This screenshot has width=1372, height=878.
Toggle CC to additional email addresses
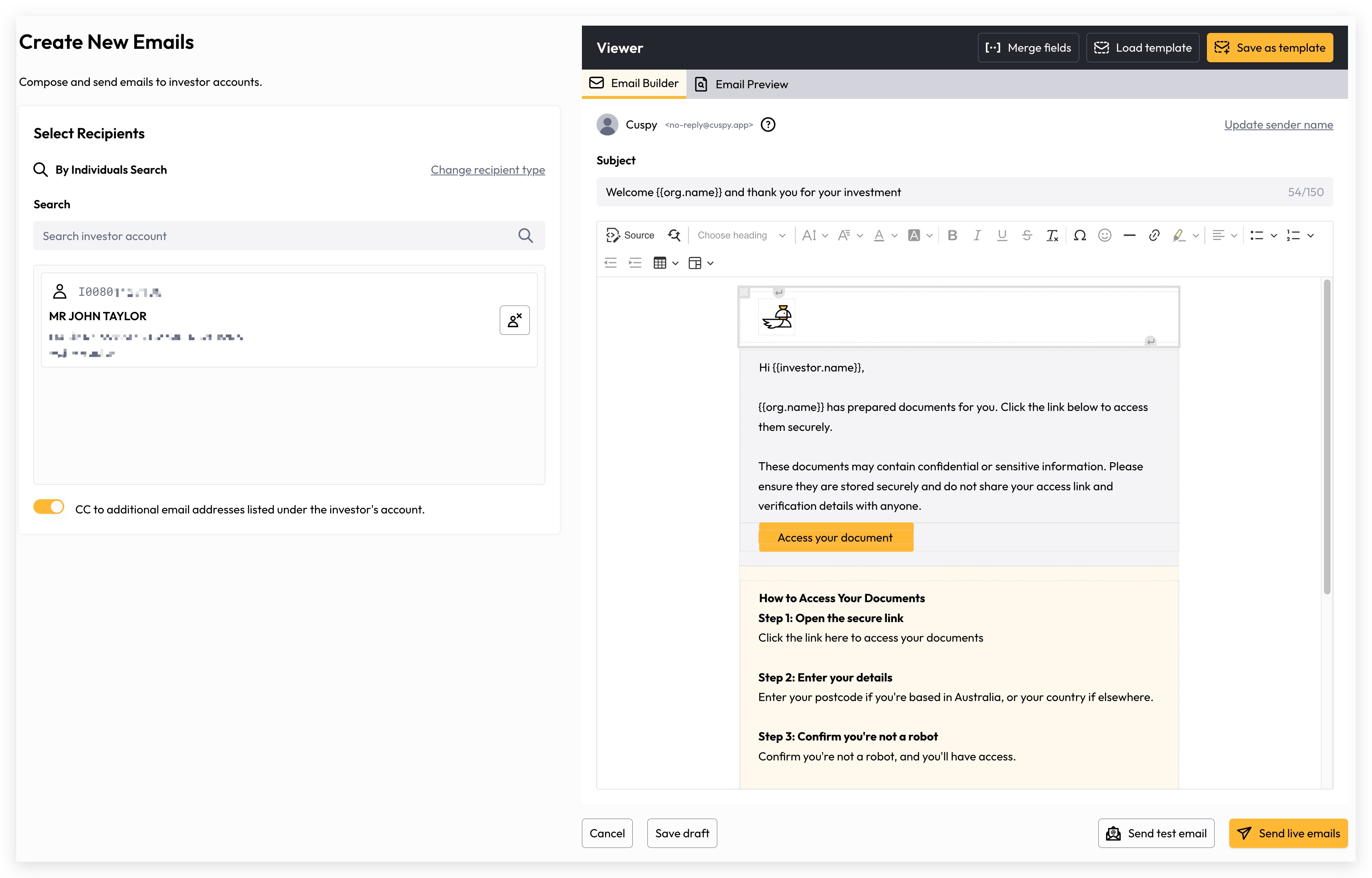coord(49,506)
